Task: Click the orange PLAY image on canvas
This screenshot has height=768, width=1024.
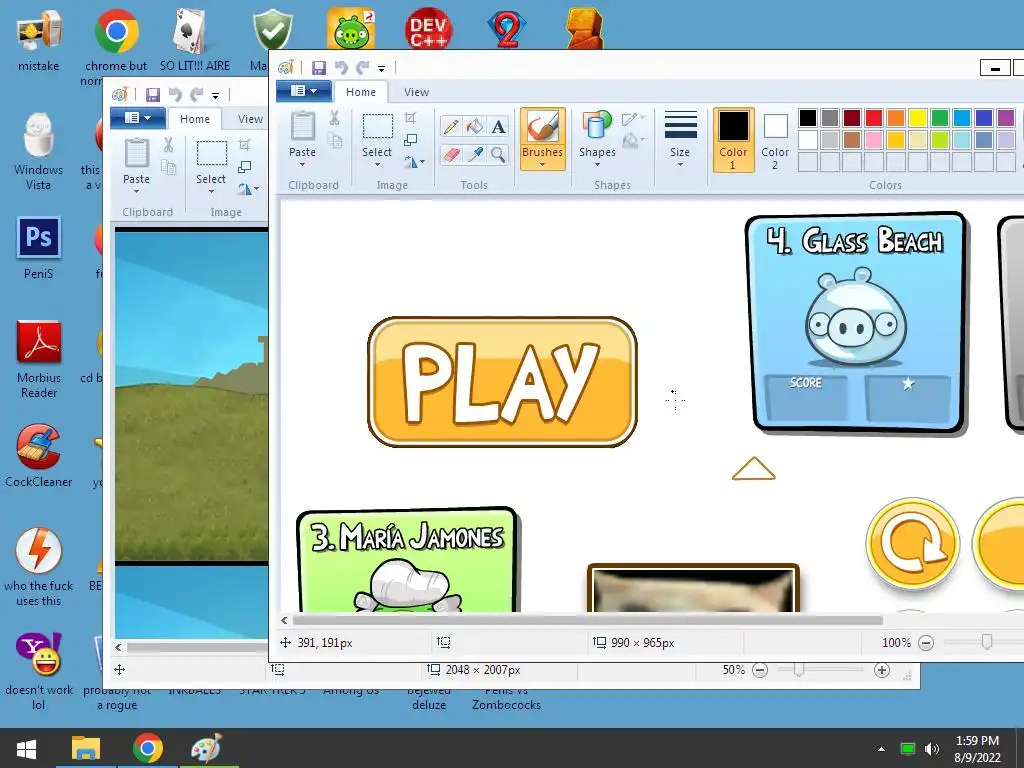Action: 502,382
